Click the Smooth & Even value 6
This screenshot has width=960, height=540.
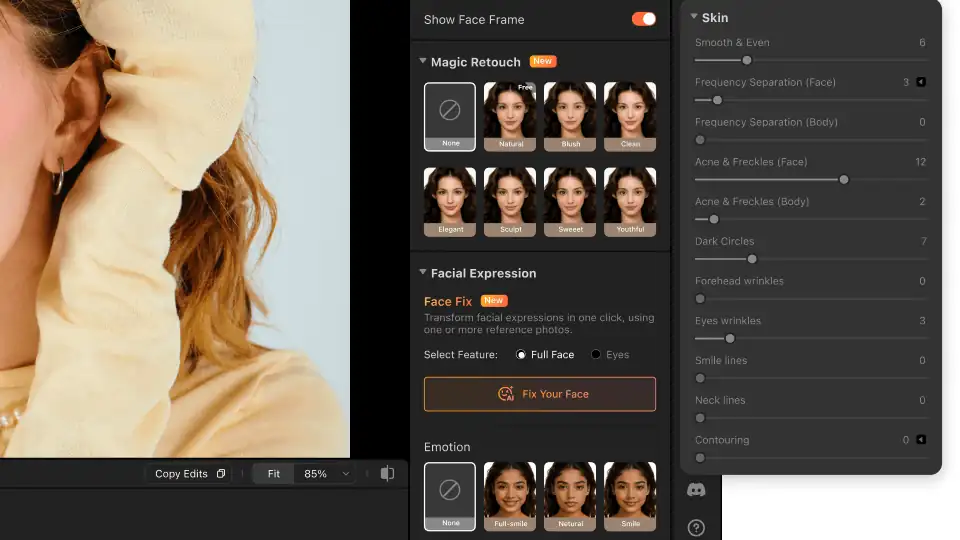click(x=922, y=42)
